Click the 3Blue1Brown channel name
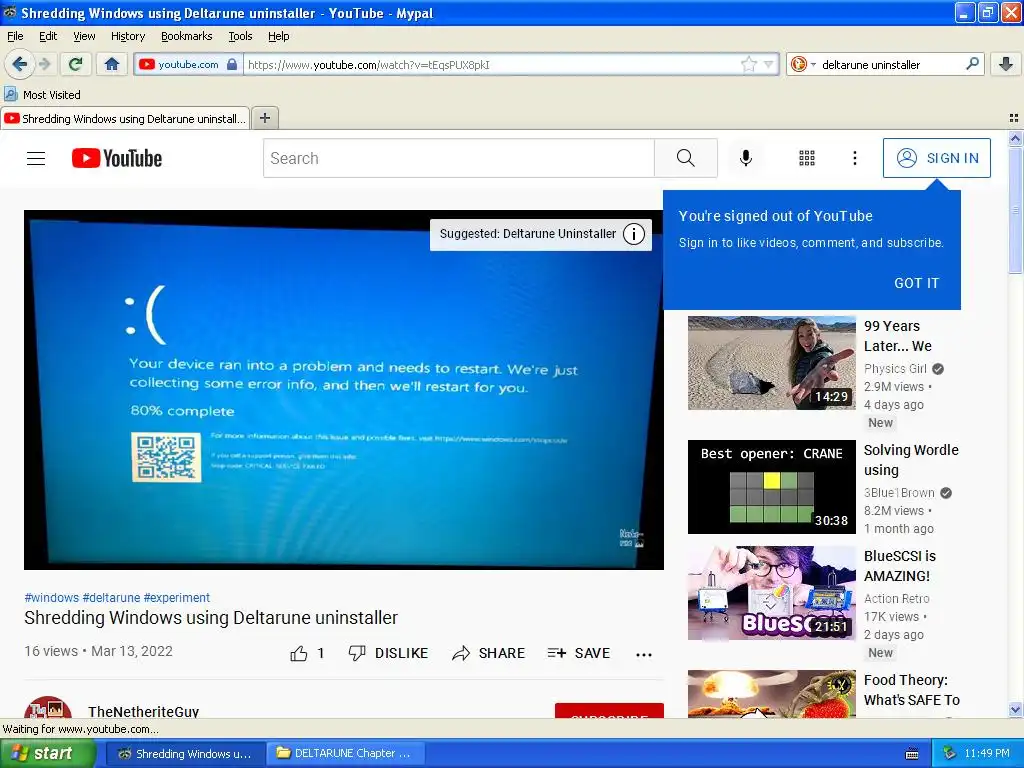This screenshot has height=768, width=1024. point(899,492)
